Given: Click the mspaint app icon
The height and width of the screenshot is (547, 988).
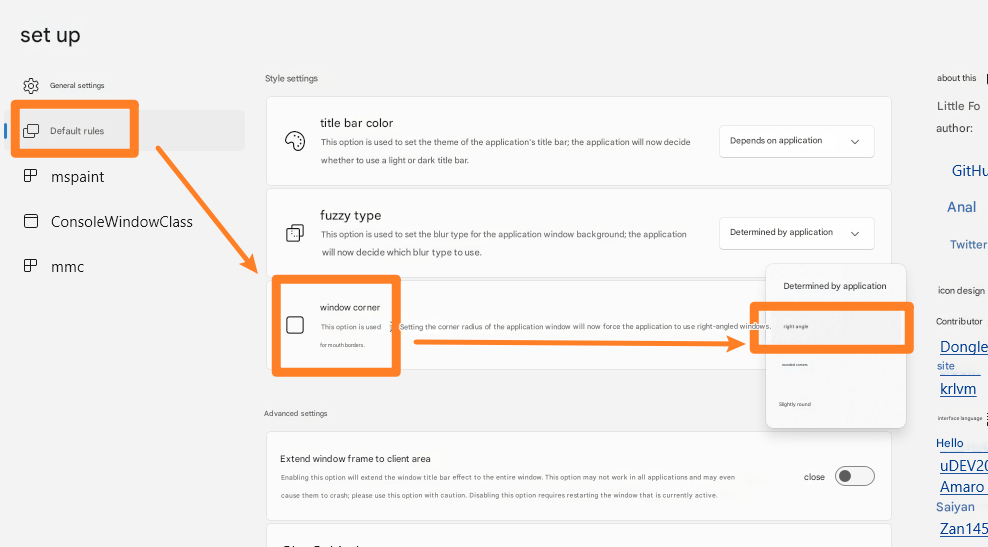Looking at the screenshot, I should pyautogui.click(x=30, y=176).
